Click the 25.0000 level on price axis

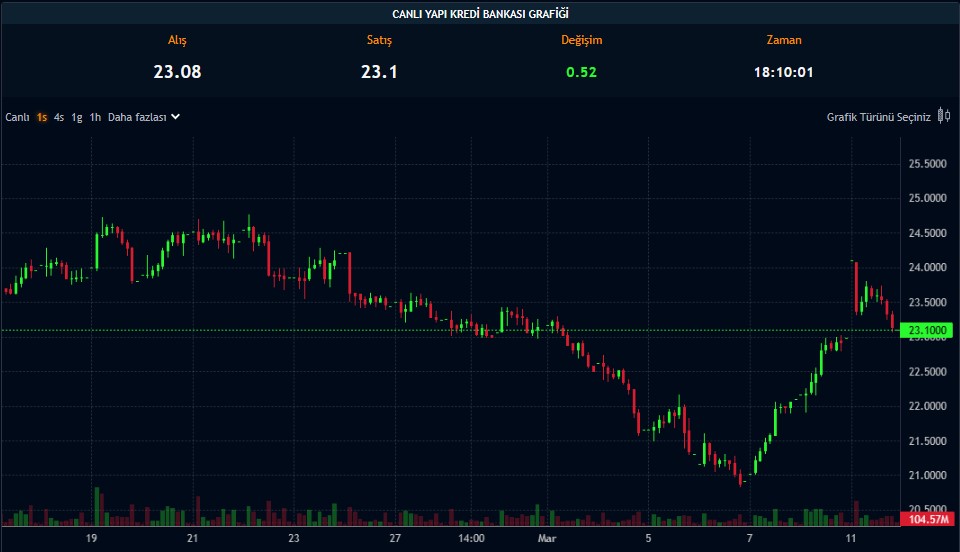click(928, 198)
